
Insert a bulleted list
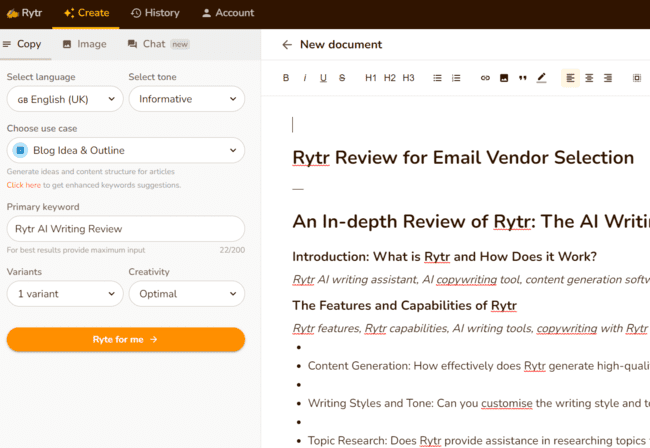click(x=437, y=78)
